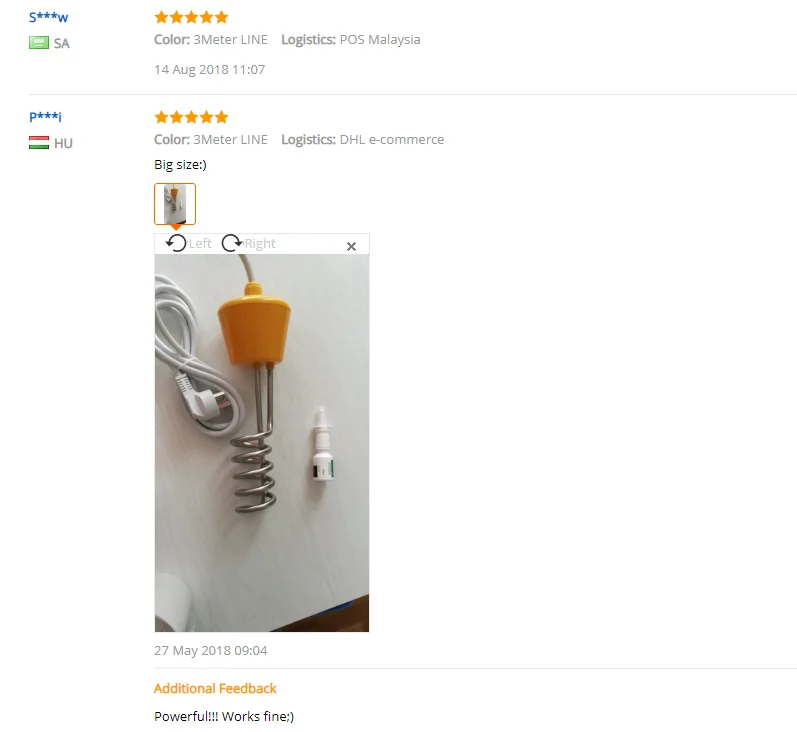The width and height of the screenshot is (797, 732).
Task: Click the 'Big size:)' review text
Action: pyautogui.click(x=180, y=165)
